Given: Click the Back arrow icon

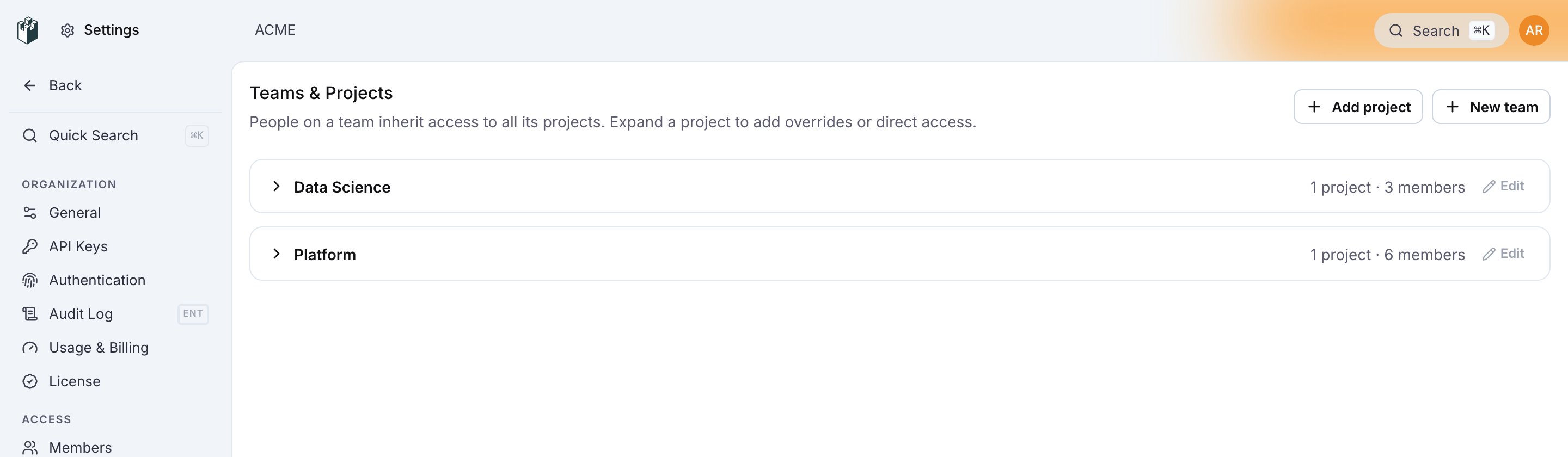Looking at the screenshot, I should [x=30, y=85].
